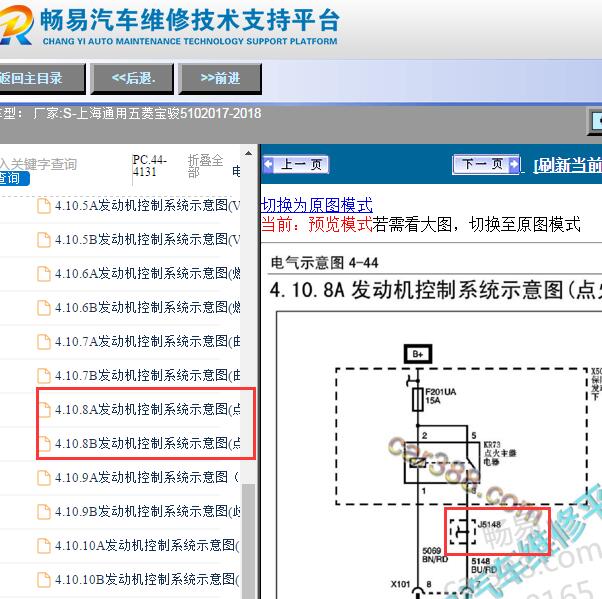602x599 pixels.
Task: Click document icon beside 4.10.10B entry
Action: (x=44, y=579)
